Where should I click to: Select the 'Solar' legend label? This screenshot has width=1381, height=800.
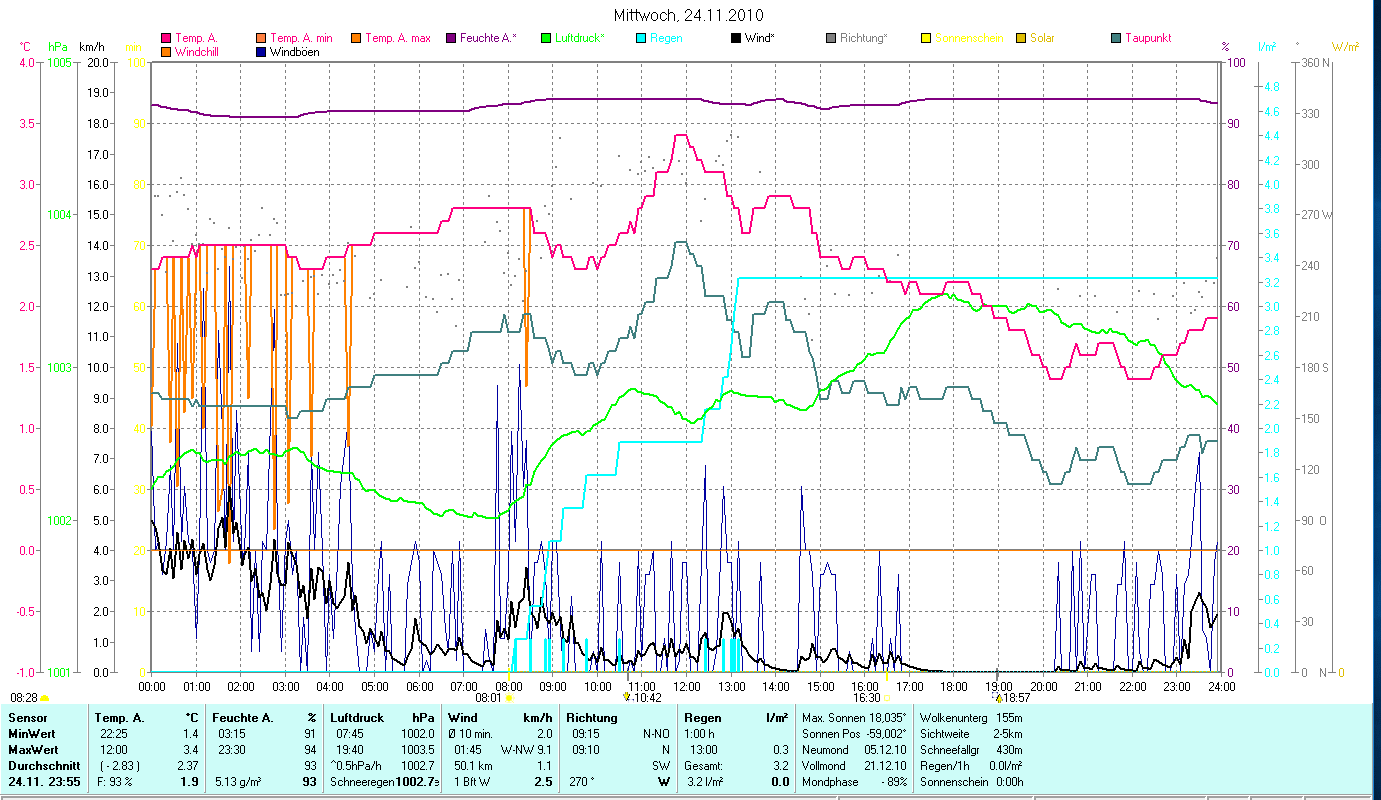coord(1042,38)
